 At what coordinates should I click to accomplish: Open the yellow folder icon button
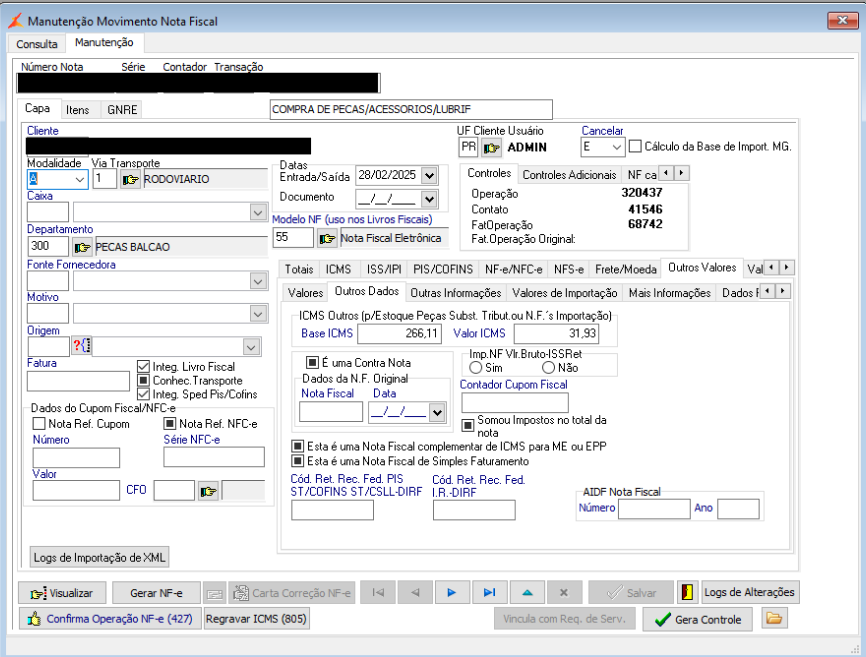pyautogui.click(x=773, y=619)
